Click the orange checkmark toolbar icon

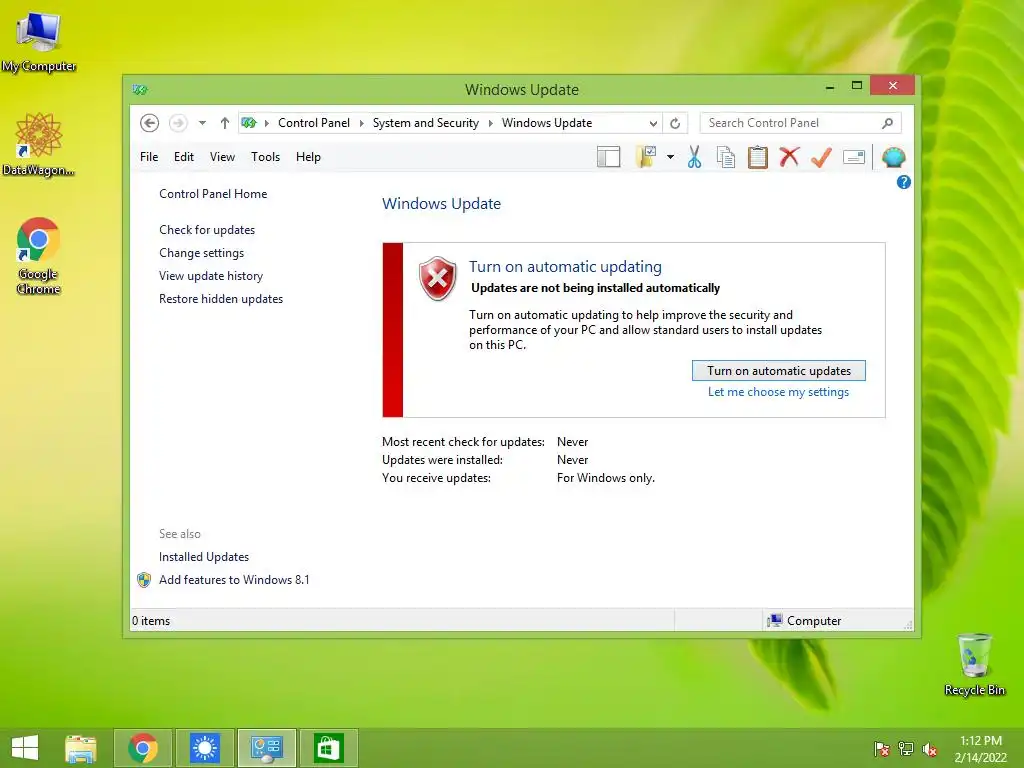[x=822, y=157]
